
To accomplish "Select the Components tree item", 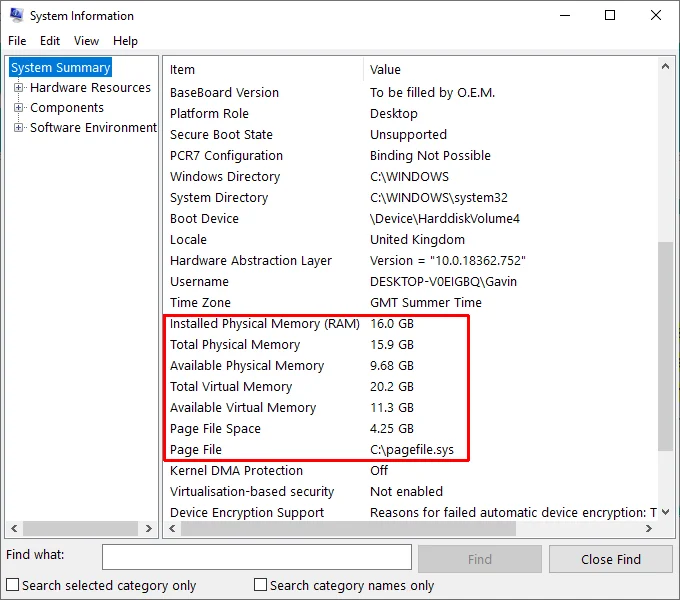I will 67,108.
